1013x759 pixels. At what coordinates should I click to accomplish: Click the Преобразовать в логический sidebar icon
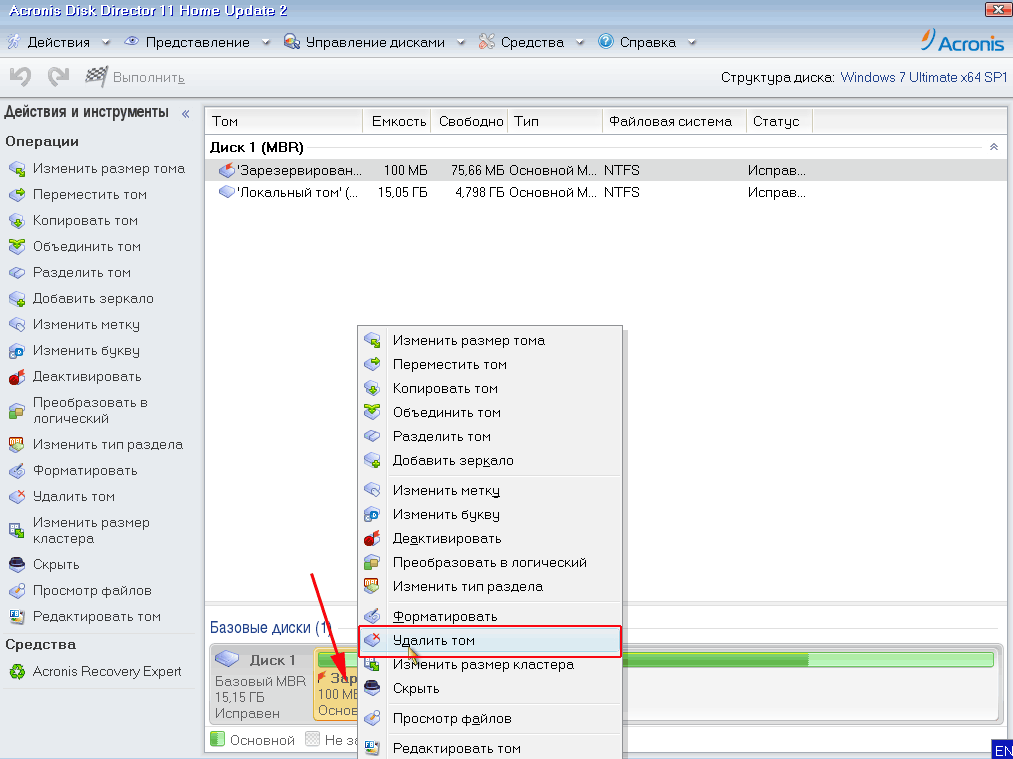17,411
